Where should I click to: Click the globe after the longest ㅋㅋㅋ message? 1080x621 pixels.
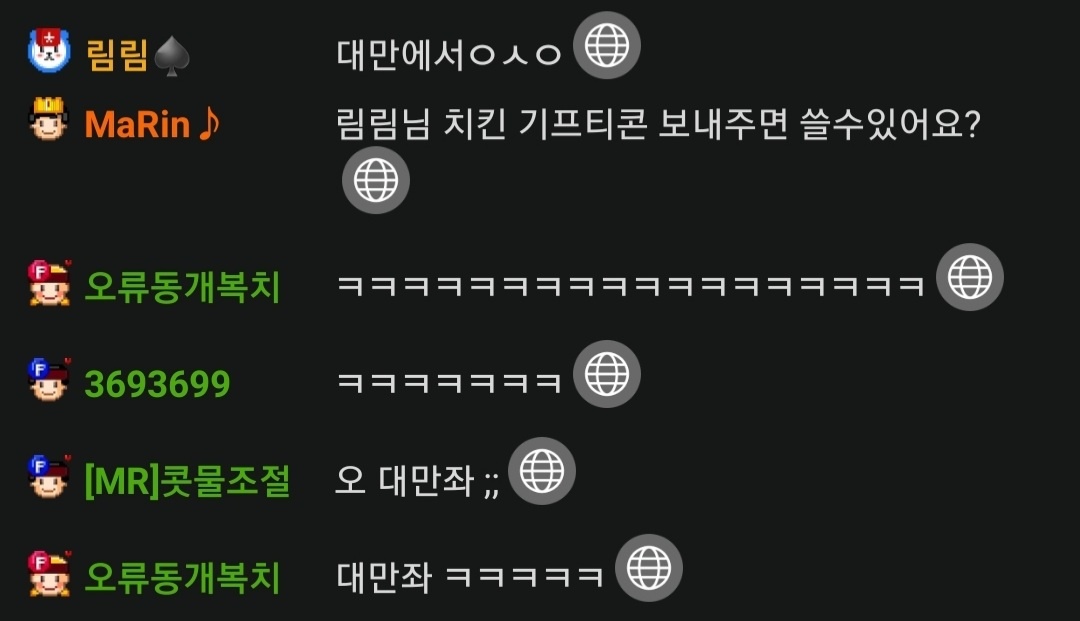tap(970, 277)
